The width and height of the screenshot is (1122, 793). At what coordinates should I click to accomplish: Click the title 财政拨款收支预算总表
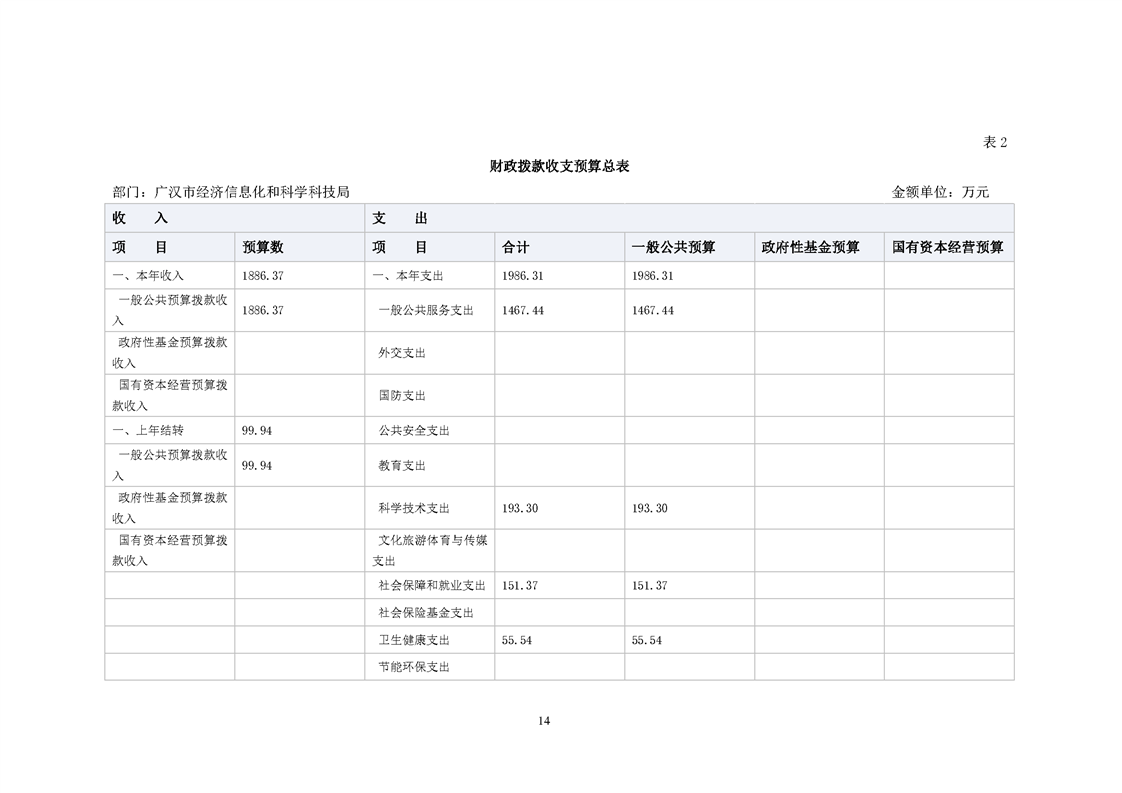click(559, 166)
